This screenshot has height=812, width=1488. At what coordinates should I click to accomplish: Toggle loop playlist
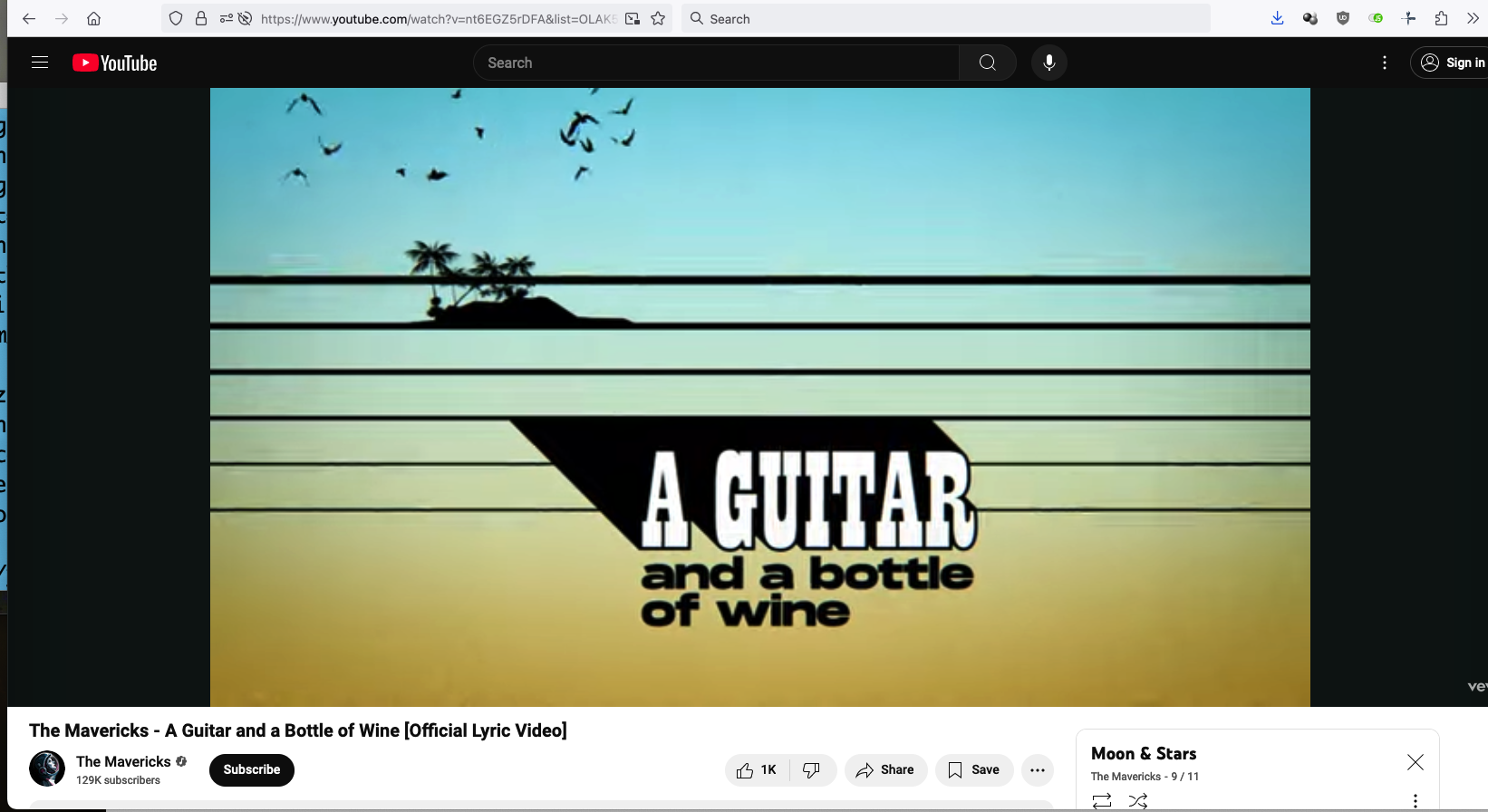(1102, 800)
